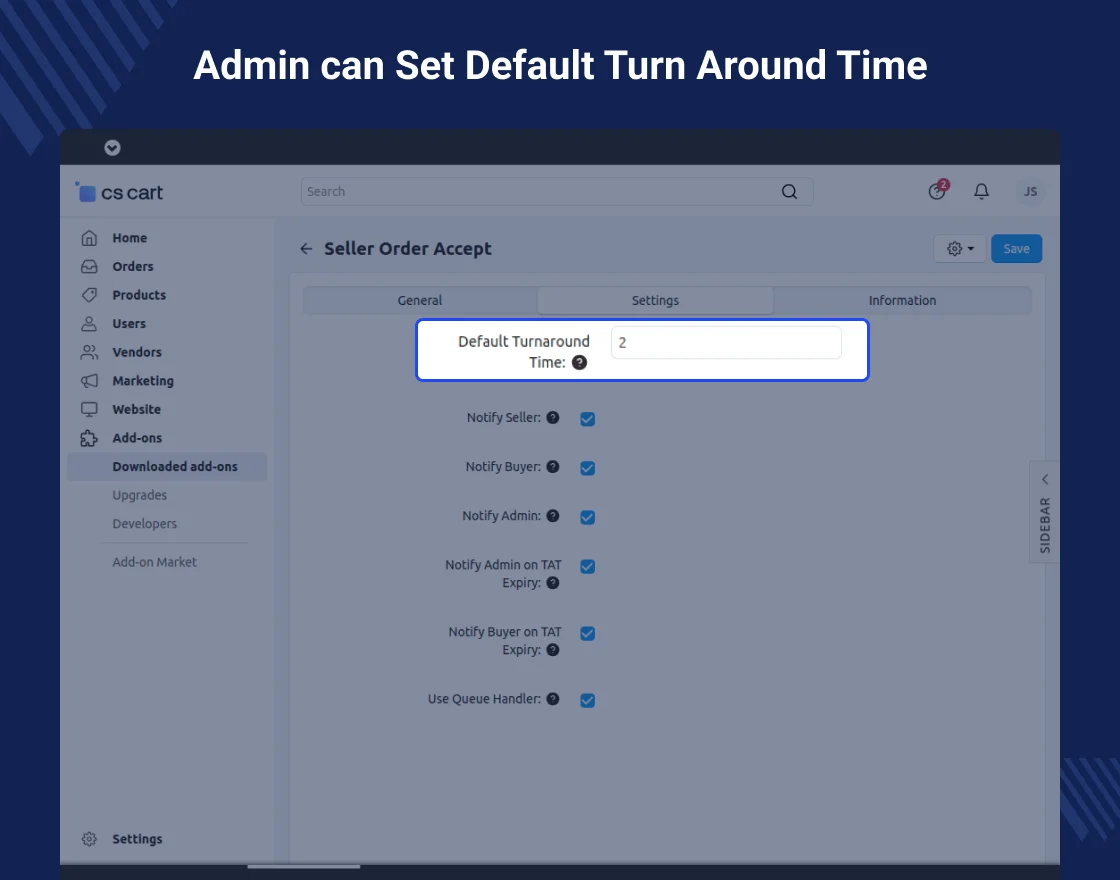Click the notifications bell icon
This screenshot has width=1120, height=880.
tap(982, 191)
